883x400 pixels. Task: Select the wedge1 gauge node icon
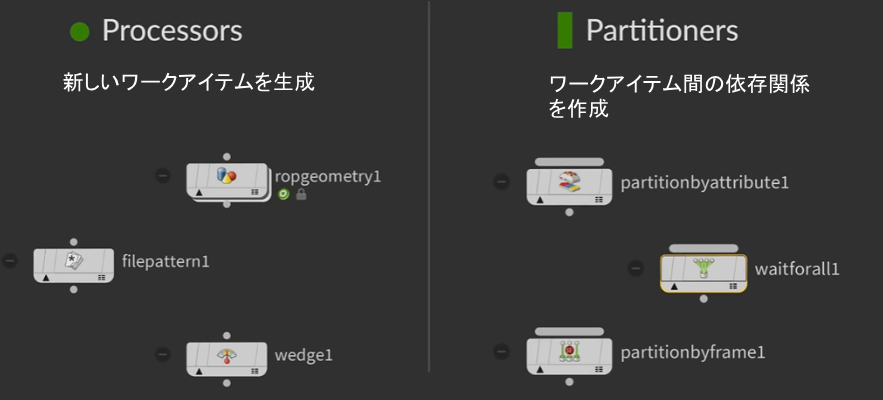coord(226,355)
